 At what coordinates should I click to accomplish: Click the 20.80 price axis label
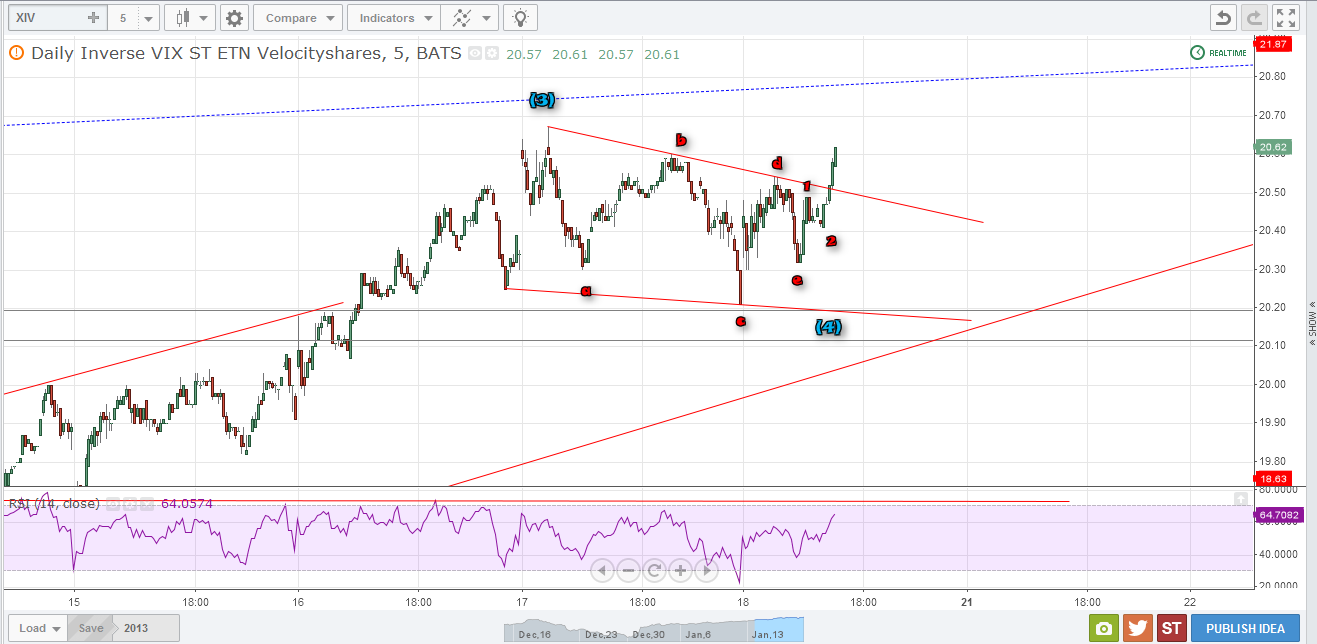1273,76
